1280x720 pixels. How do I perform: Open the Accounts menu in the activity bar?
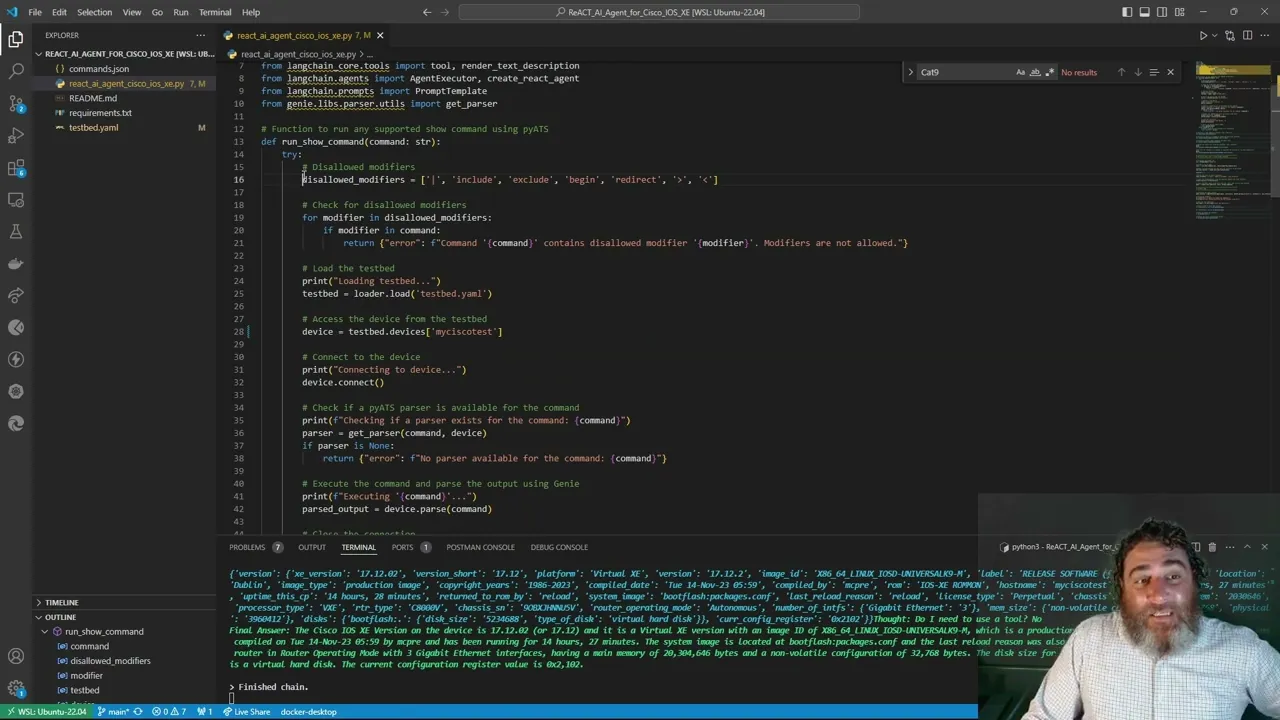click(x=16, y=656)
